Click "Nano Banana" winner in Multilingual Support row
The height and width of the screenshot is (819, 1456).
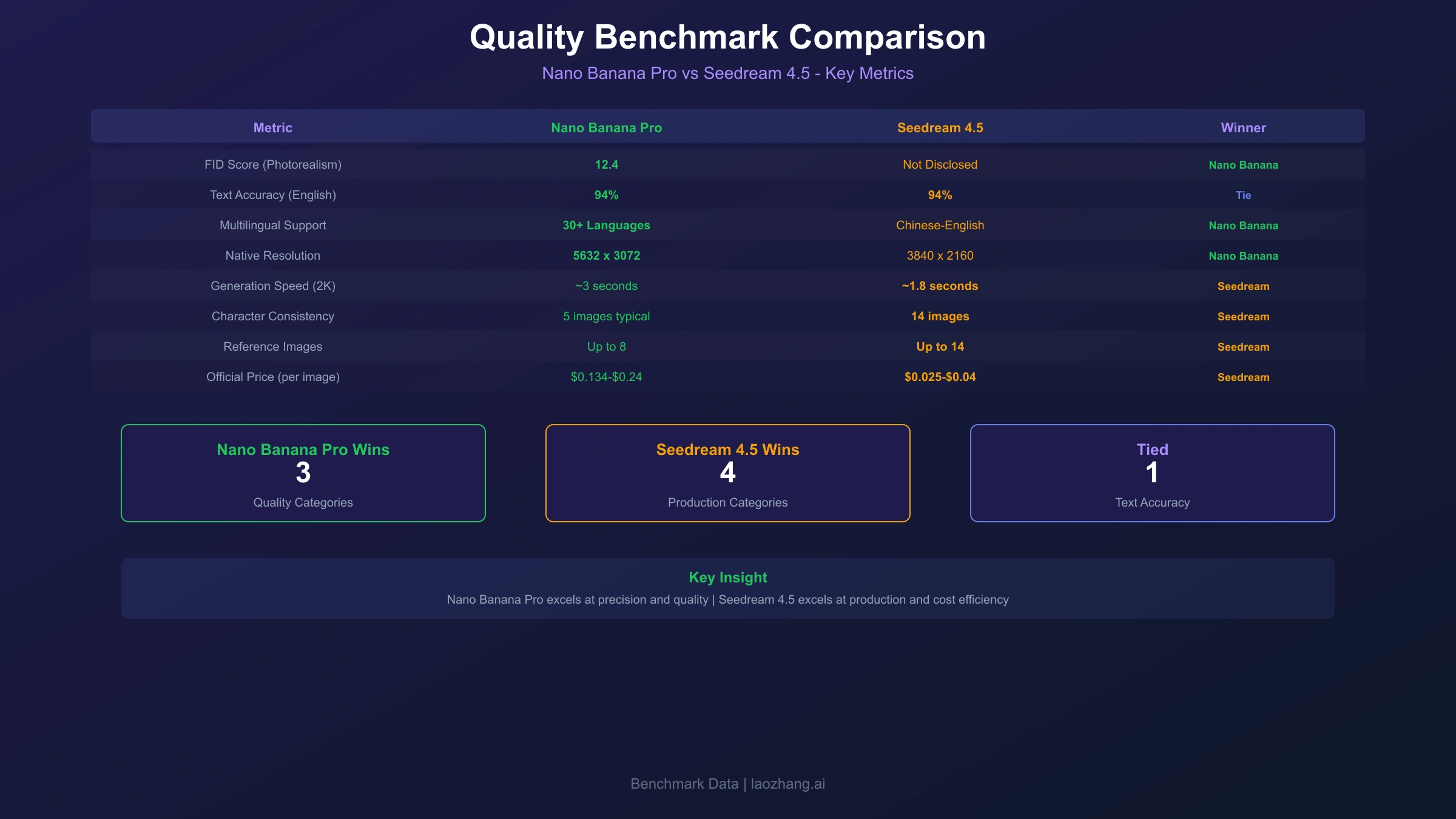coord(1244,226)
